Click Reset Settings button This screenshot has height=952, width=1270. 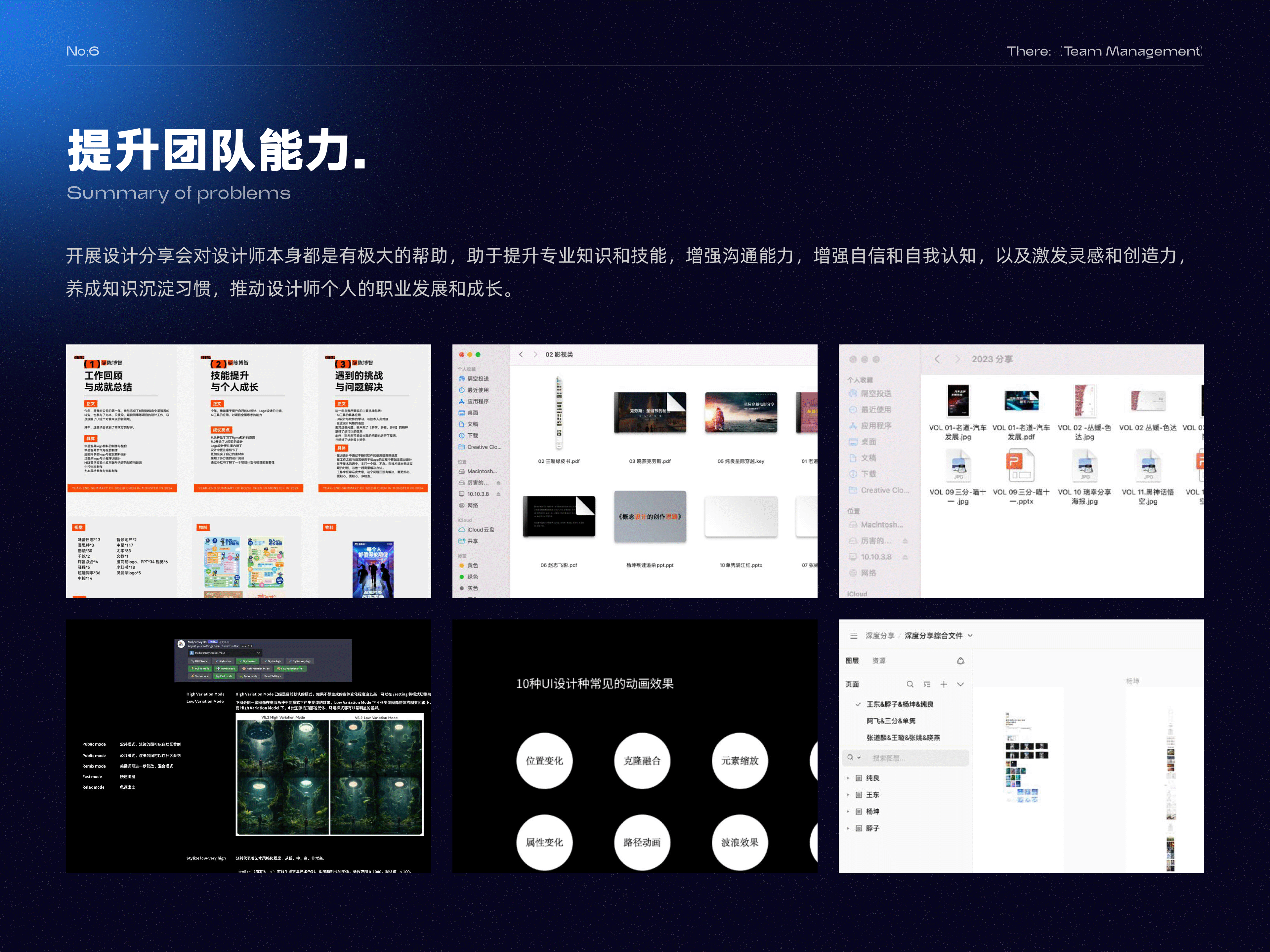point(273,677)
